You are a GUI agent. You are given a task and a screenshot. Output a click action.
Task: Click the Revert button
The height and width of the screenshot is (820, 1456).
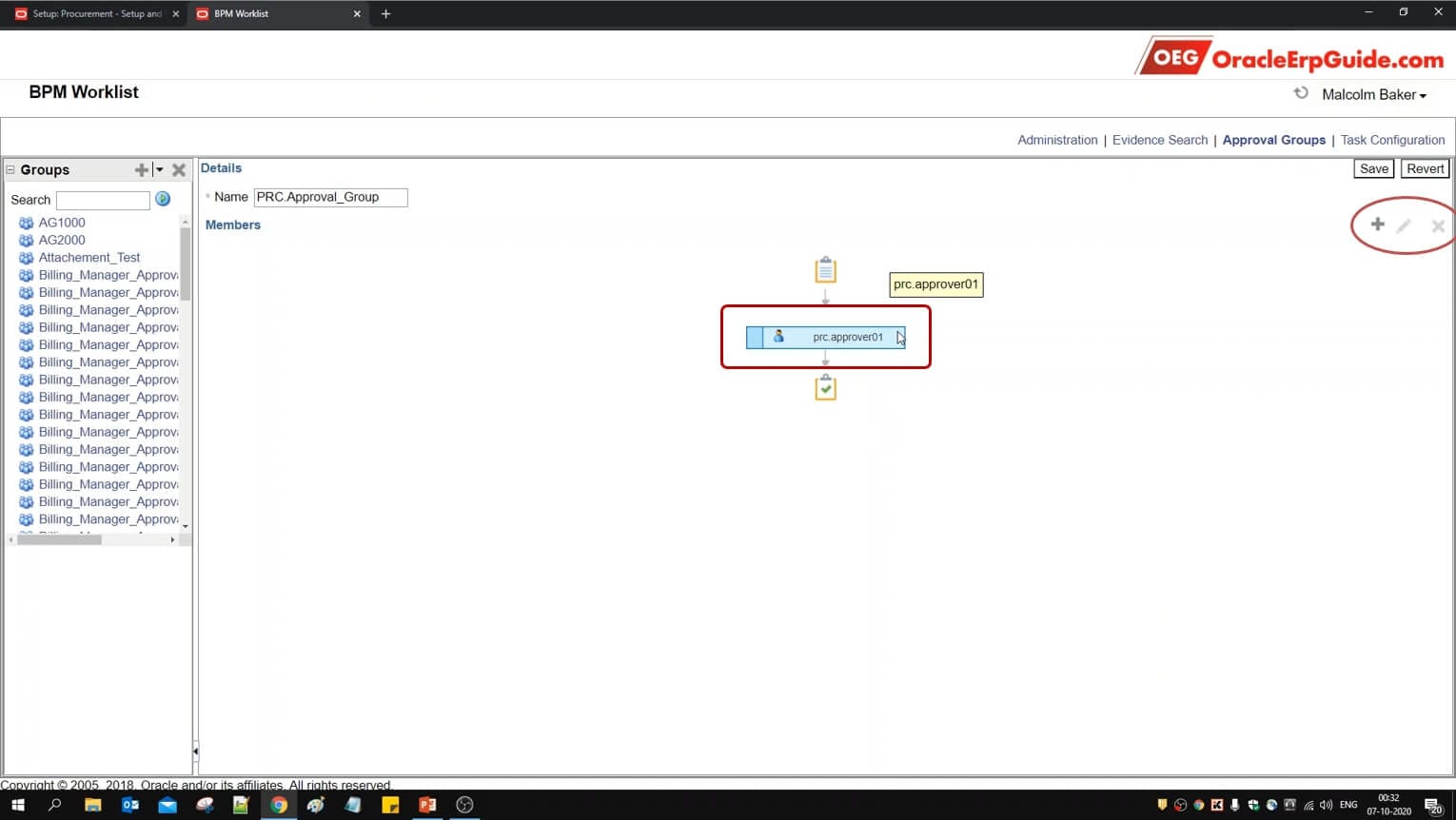1425,168
